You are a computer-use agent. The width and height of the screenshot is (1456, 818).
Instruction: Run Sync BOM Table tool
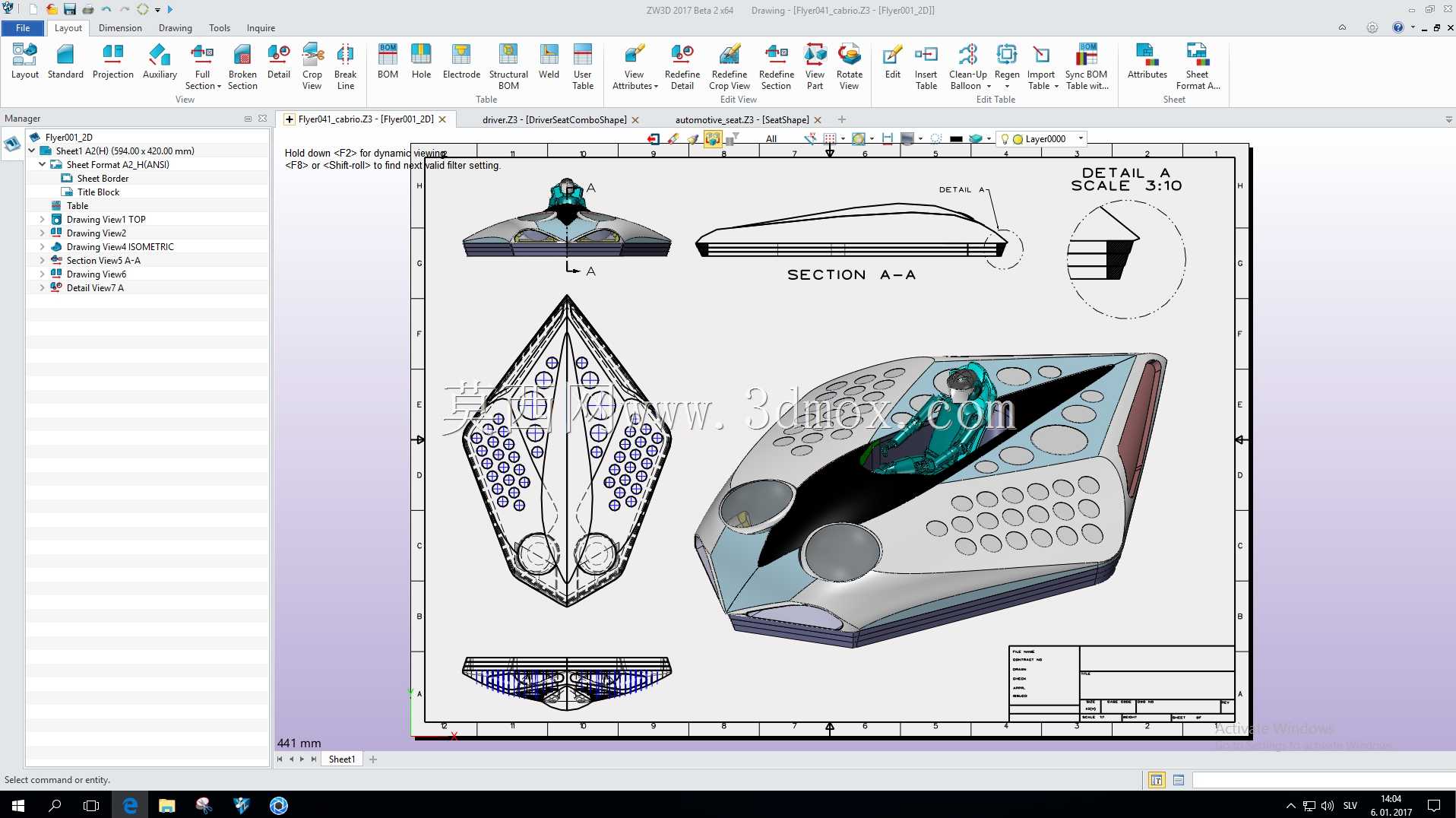click(x=1087, y=67)
